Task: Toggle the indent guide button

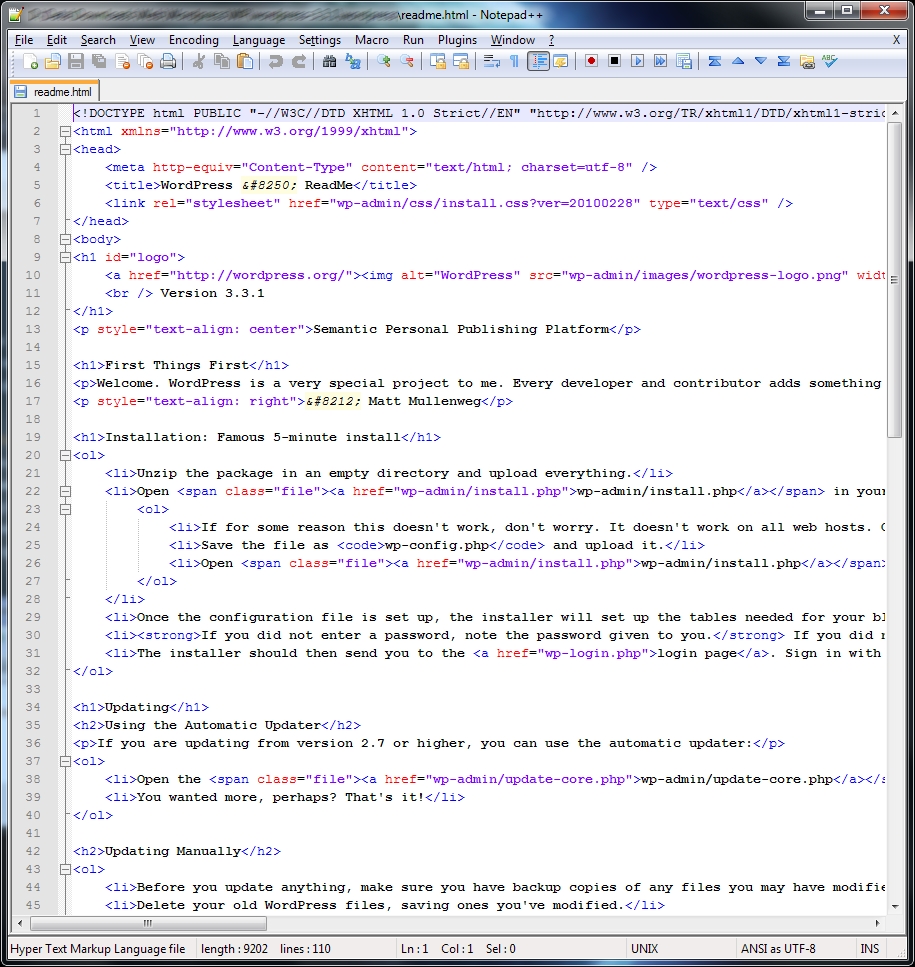Action: 538,61
